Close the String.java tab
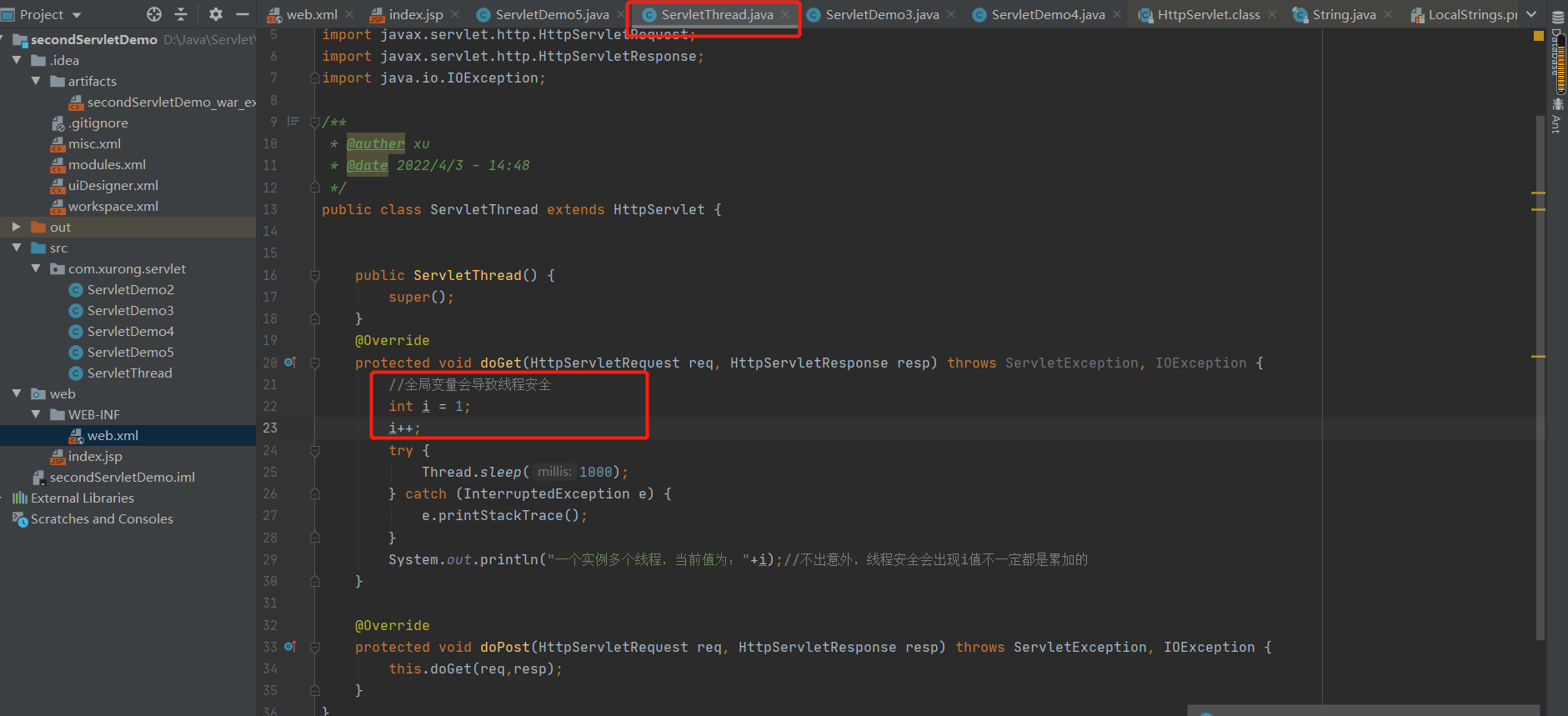This screenshot has height=716, width=1568. (x=1388, y=14)
